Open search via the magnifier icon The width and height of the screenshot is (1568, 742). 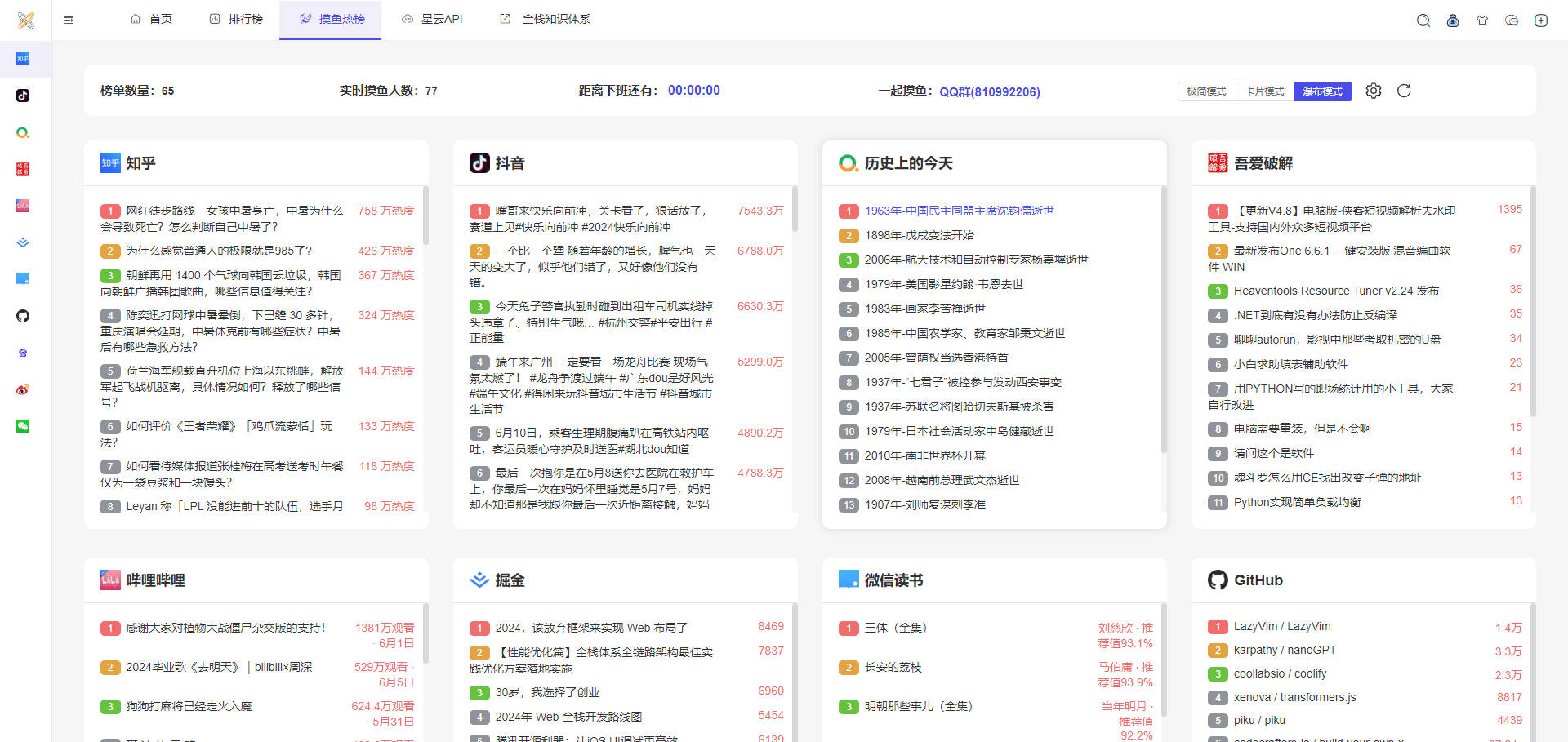1423,20
